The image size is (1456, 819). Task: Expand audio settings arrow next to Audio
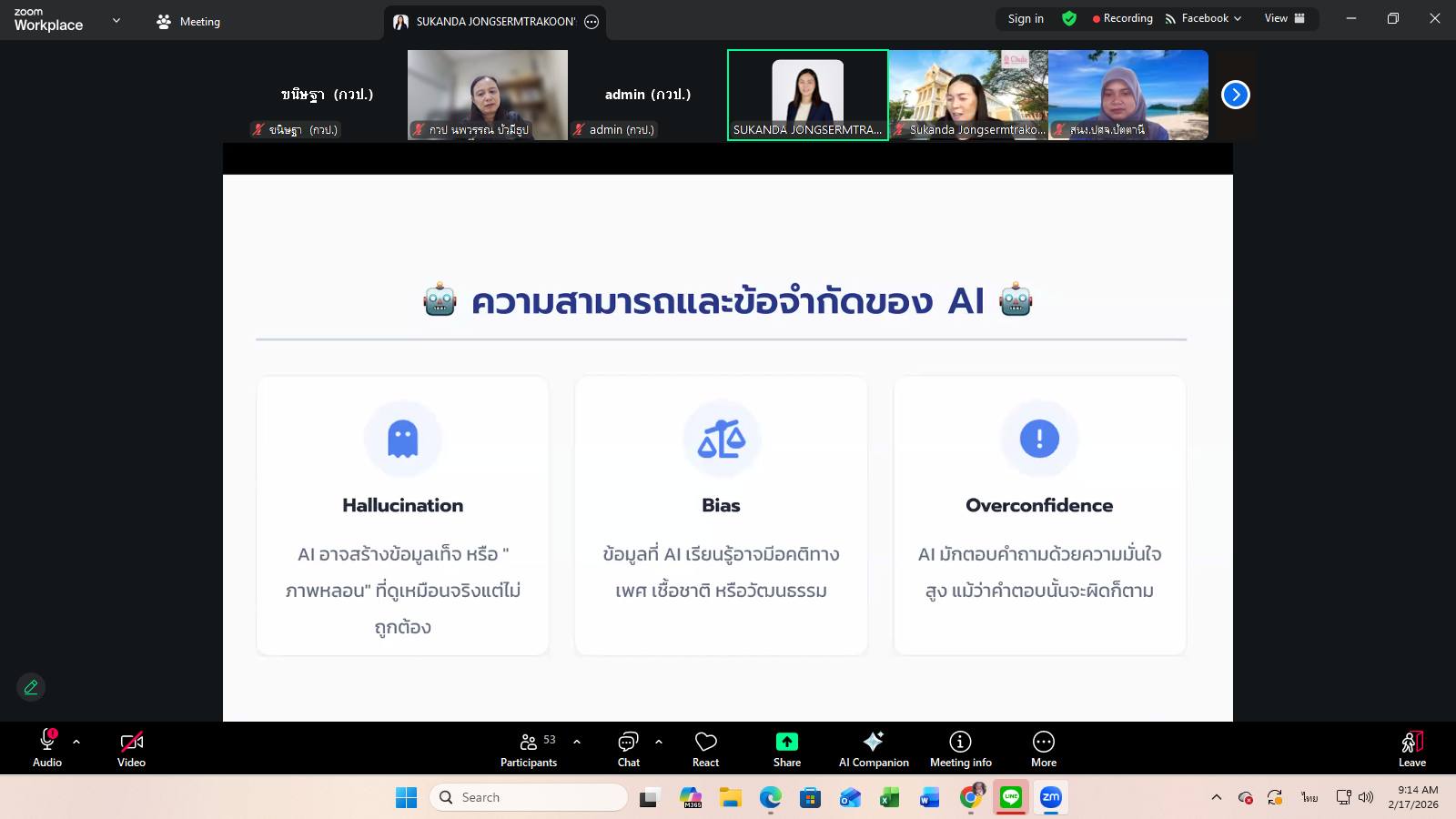click(x=76, y=742)
